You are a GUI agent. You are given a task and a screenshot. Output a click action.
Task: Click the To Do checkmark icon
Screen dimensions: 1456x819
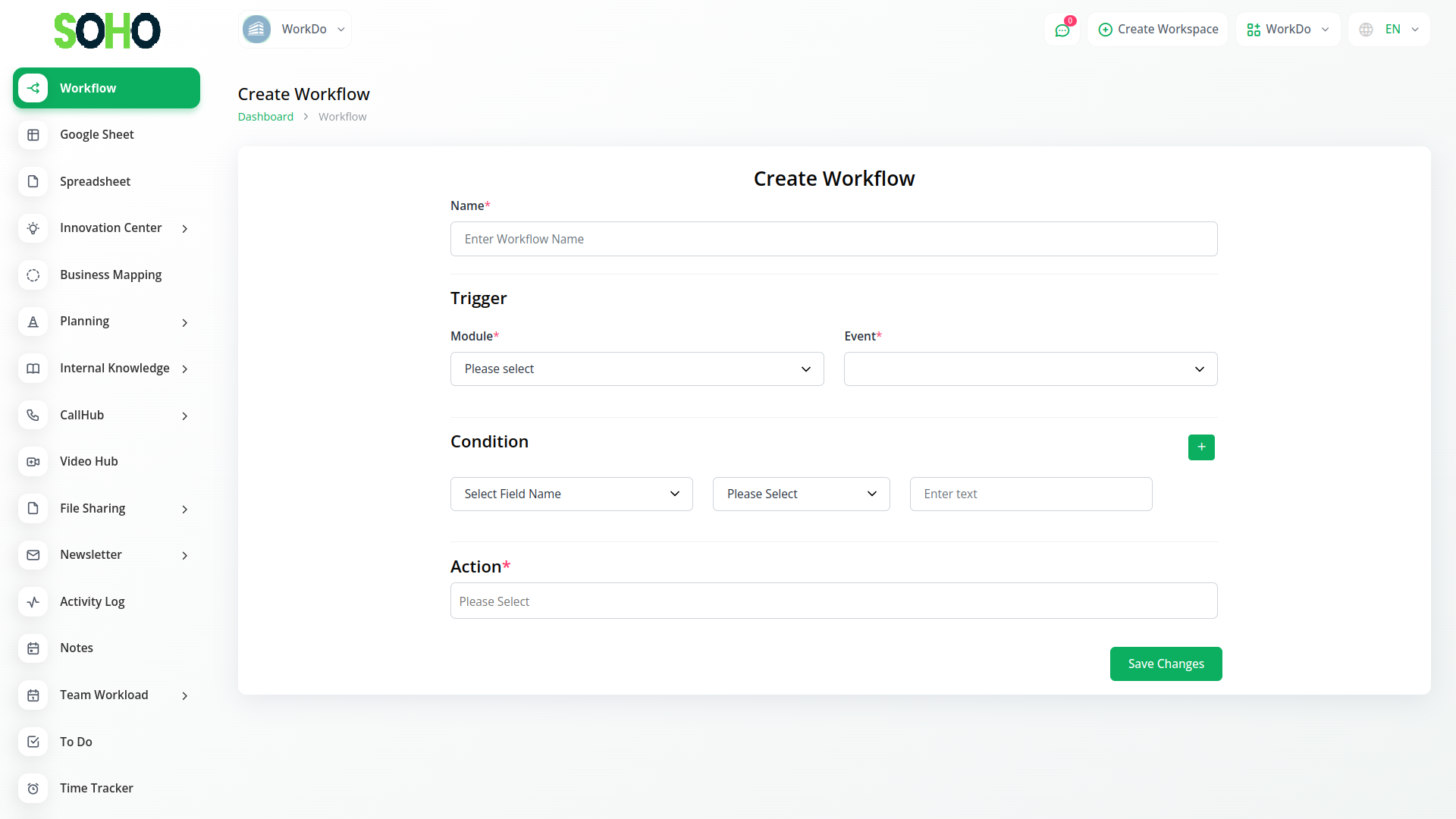(33, 742)
